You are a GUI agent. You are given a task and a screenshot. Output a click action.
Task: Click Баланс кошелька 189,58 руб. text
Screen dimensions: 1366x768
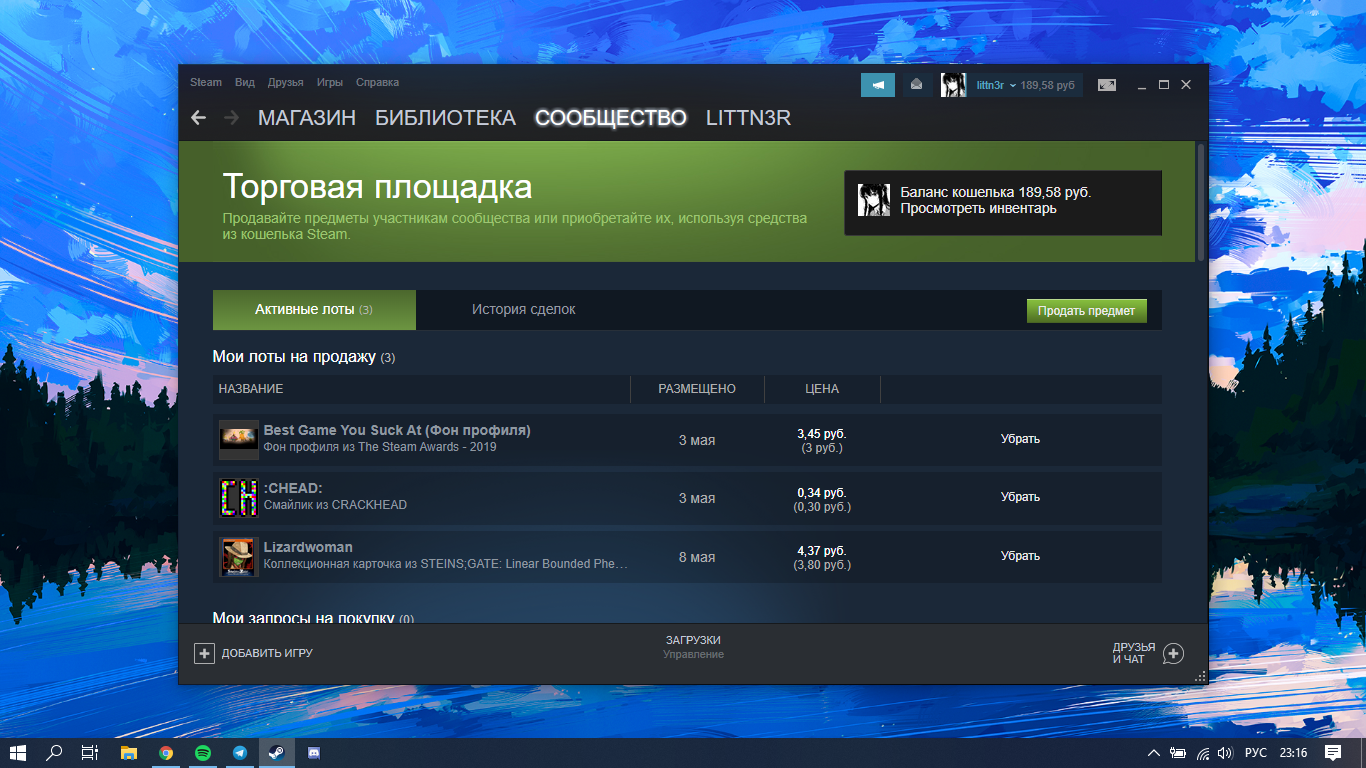click(995, 192)
